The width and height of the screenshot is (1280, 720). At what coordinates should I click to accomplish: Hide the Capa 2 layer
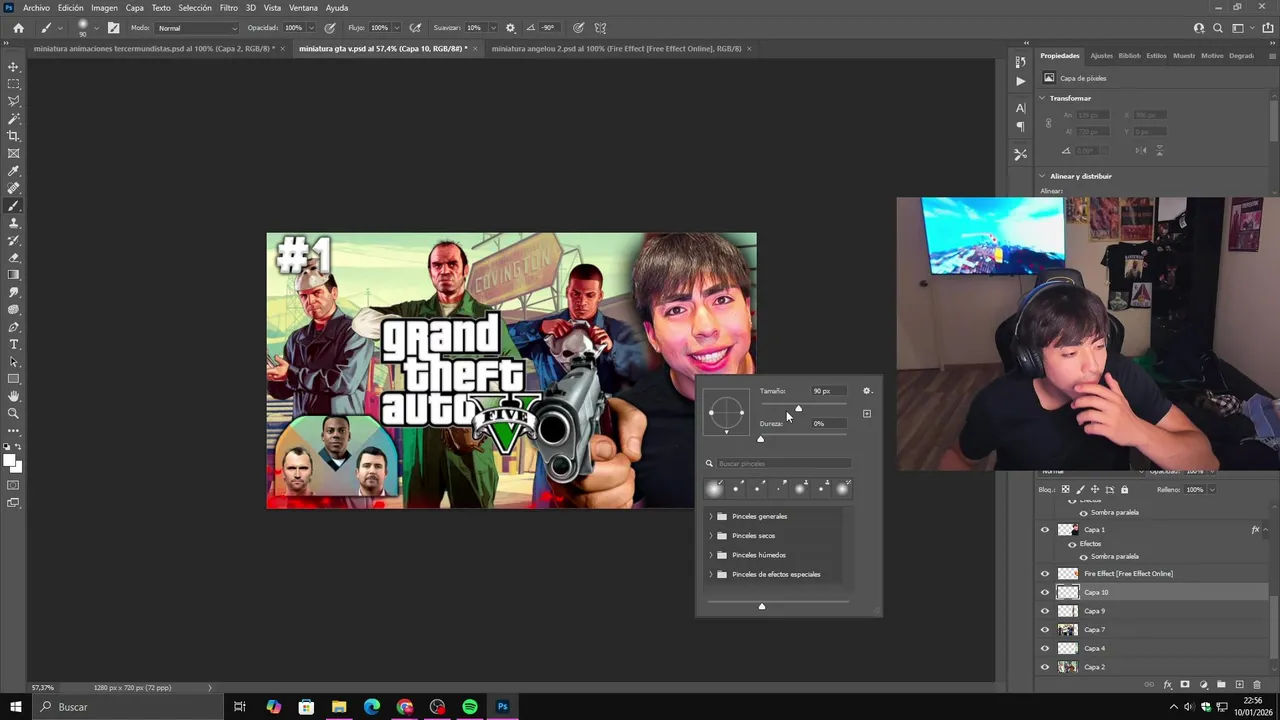click(x=1045, y=667)
